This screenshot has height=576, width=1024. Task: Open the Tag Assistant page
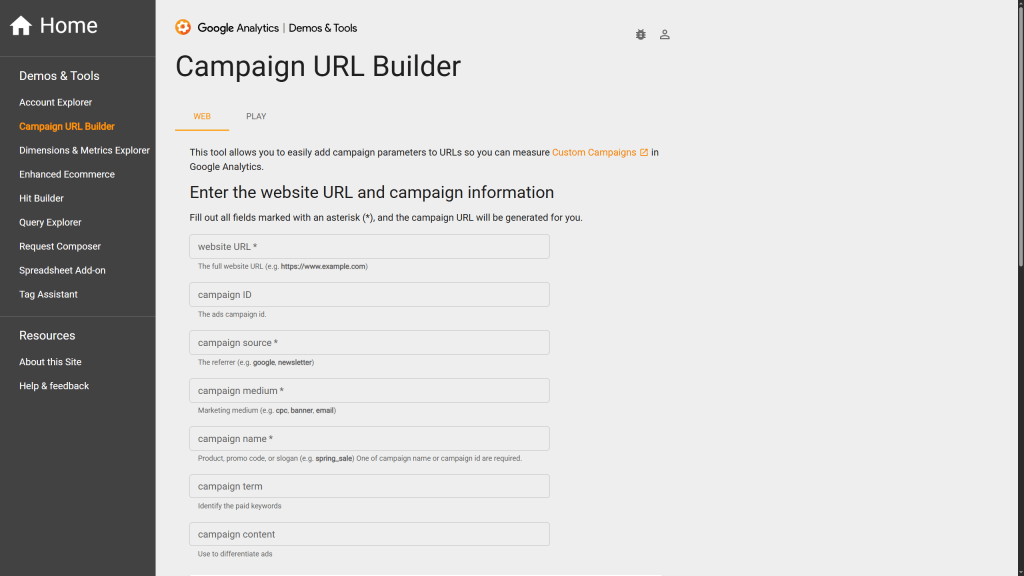click(x=48, y=295)
